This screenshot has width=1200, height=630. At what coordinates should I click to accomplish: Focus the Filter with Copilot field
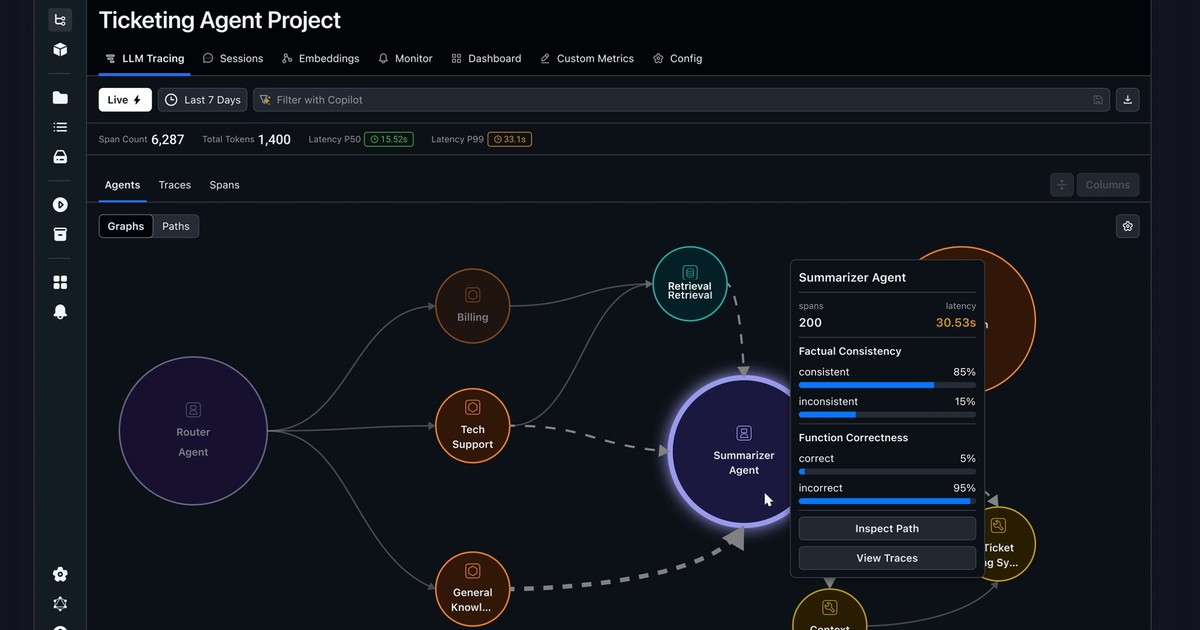[682, 100]
